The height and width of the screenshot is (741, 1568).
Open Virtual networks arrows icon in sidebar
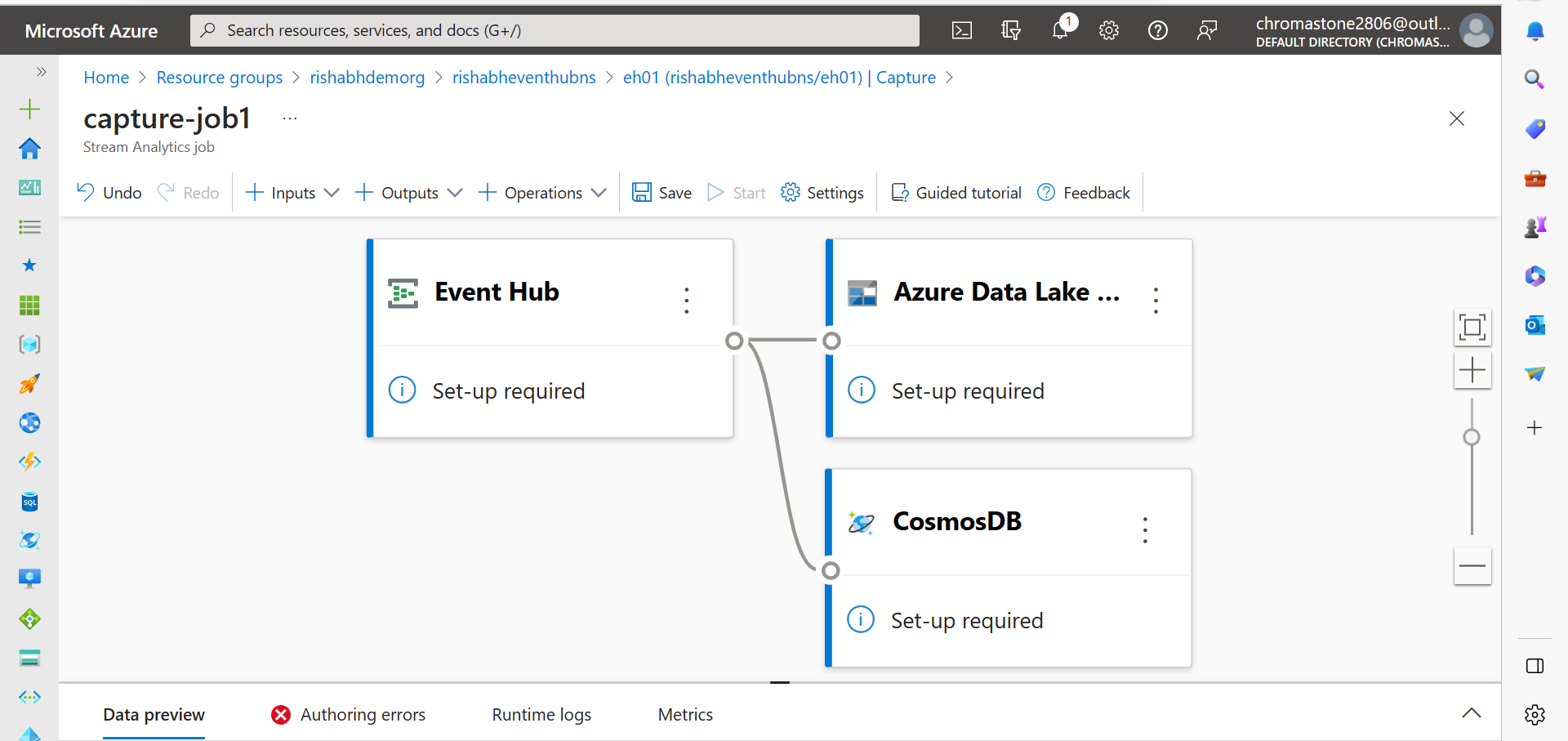point(29,697)
